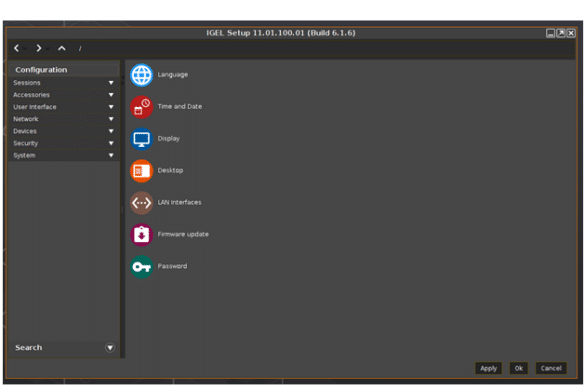Click the Cancel button

point(551,368)
